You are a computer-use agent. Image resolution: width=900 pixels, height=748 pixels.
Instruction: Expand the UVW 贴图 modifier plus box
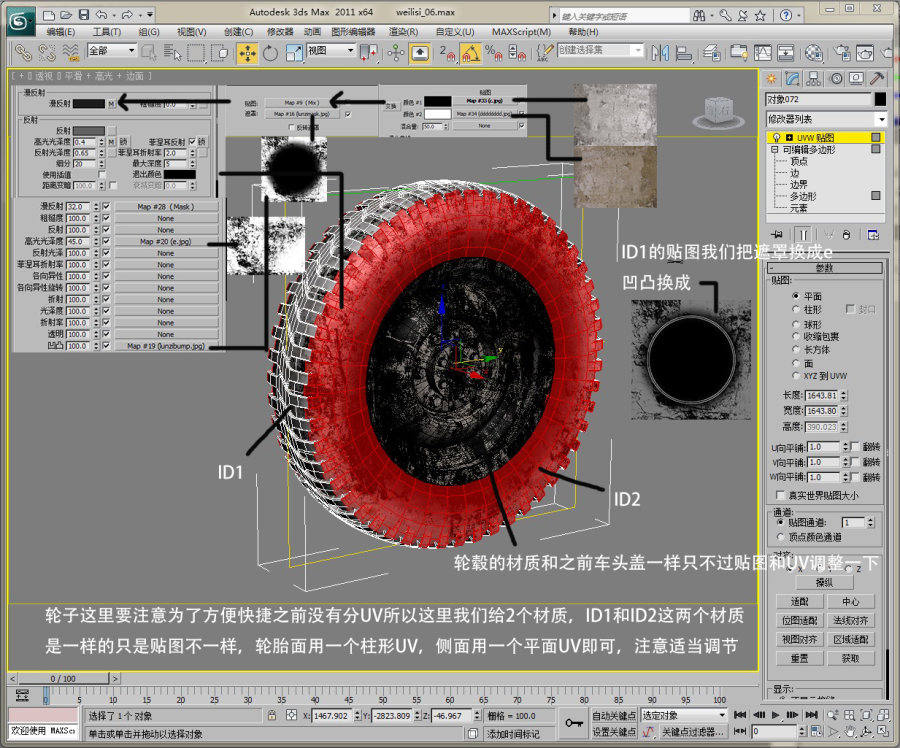[x=789, y=138]
